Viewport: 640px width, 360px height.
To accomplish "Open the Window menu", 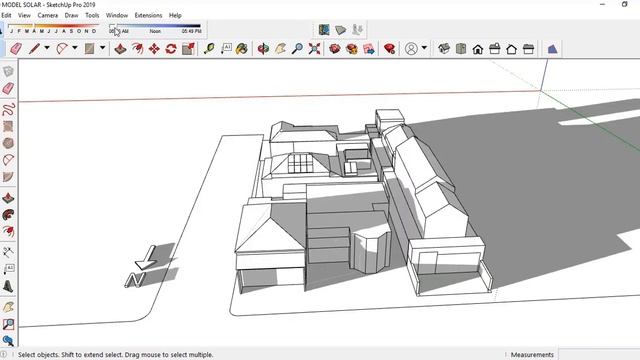I will [x=117, y=15].
